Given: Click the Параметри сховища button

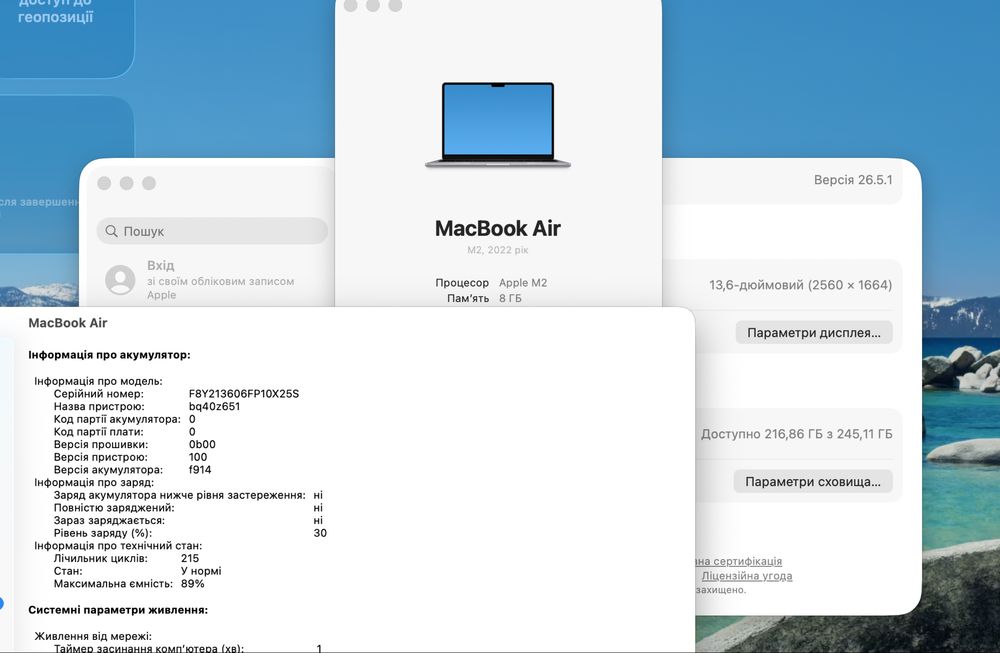Looking at the screenshot, I should (812, 481).
